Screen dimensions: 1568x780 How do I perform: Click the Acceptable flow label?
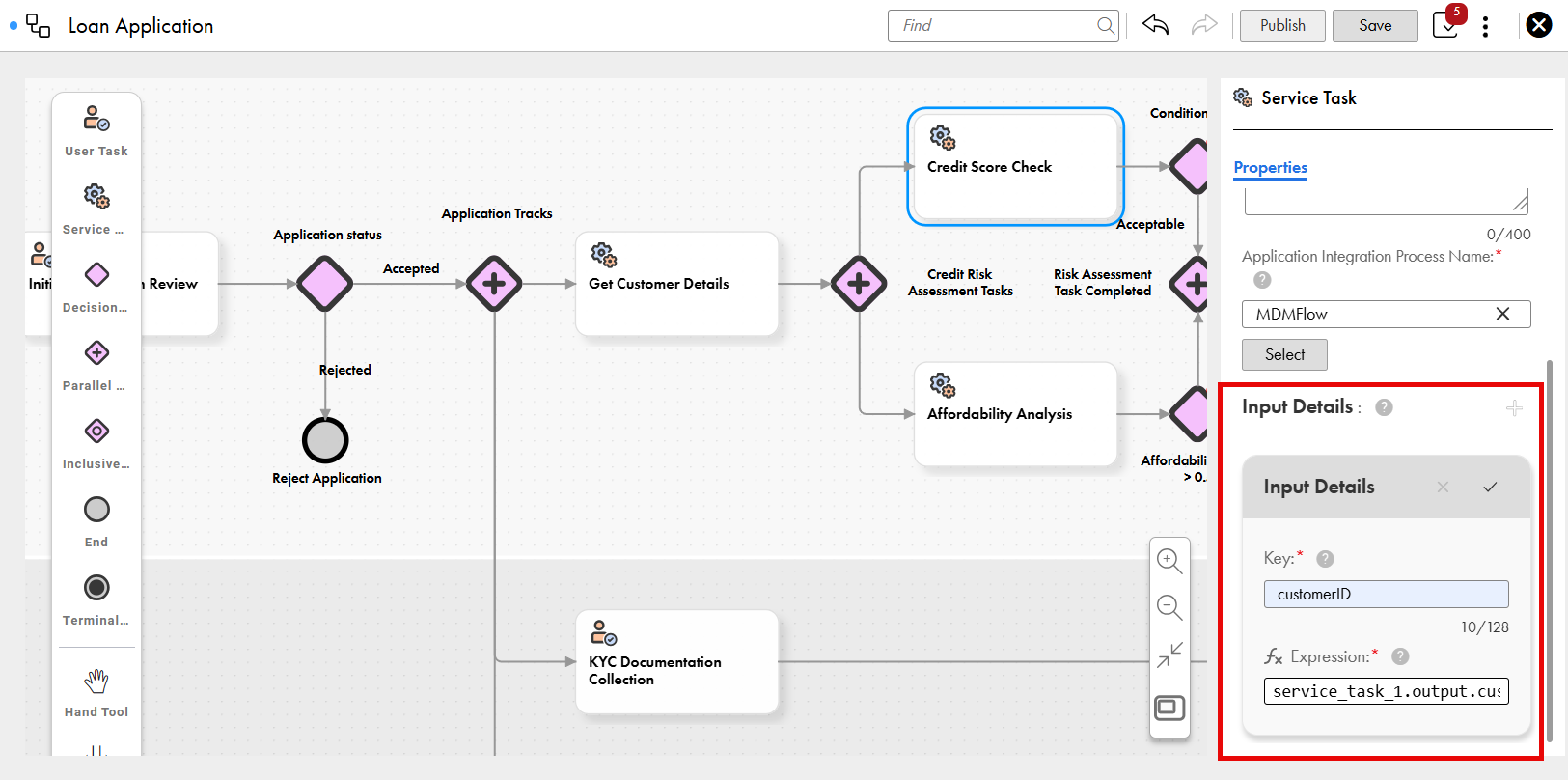[1150, 224]
